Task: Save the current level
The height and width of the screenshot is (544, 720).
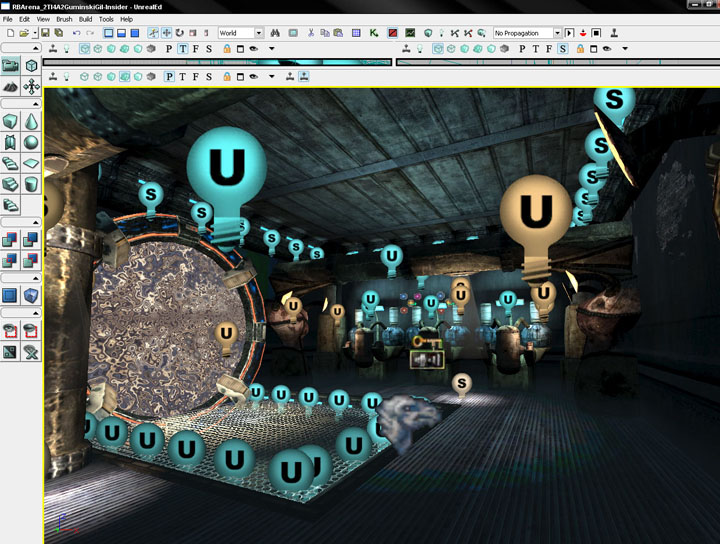Action: click(45, 33)
